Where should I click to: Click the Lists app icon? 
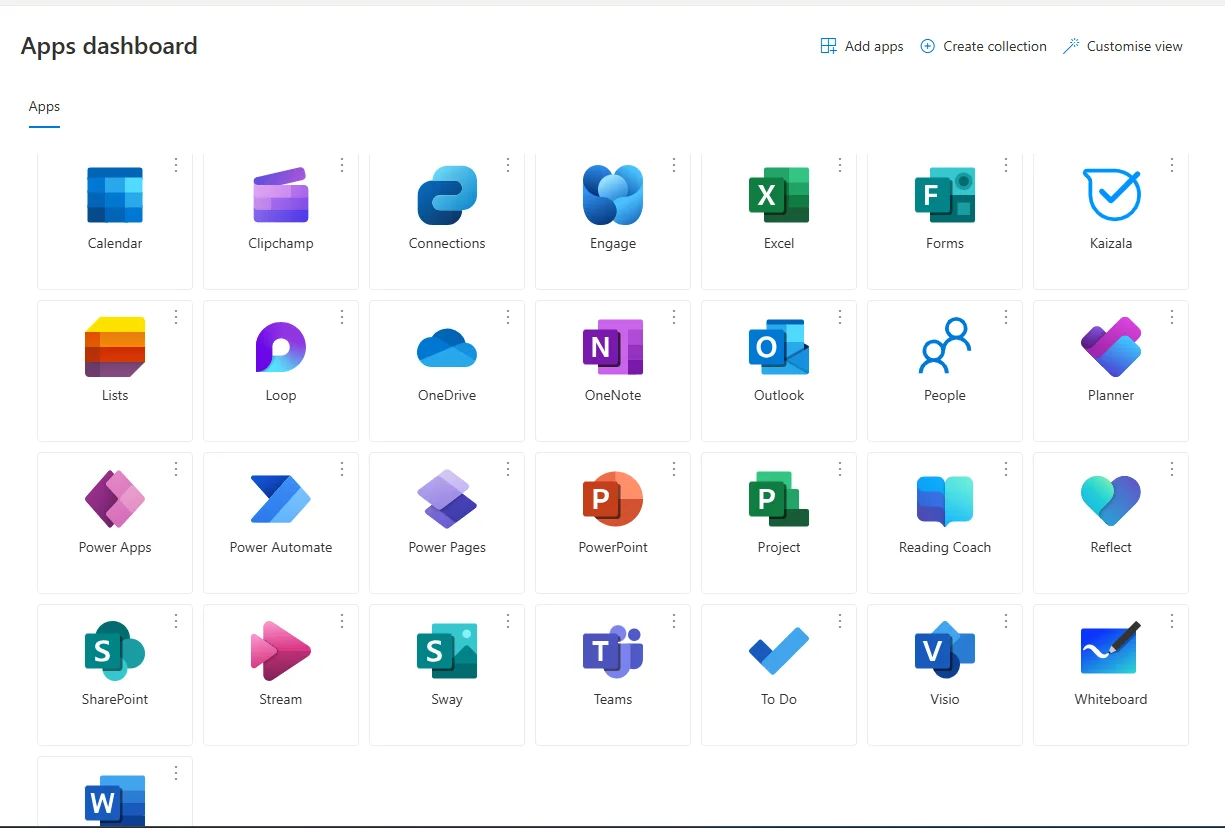[115, 347]
